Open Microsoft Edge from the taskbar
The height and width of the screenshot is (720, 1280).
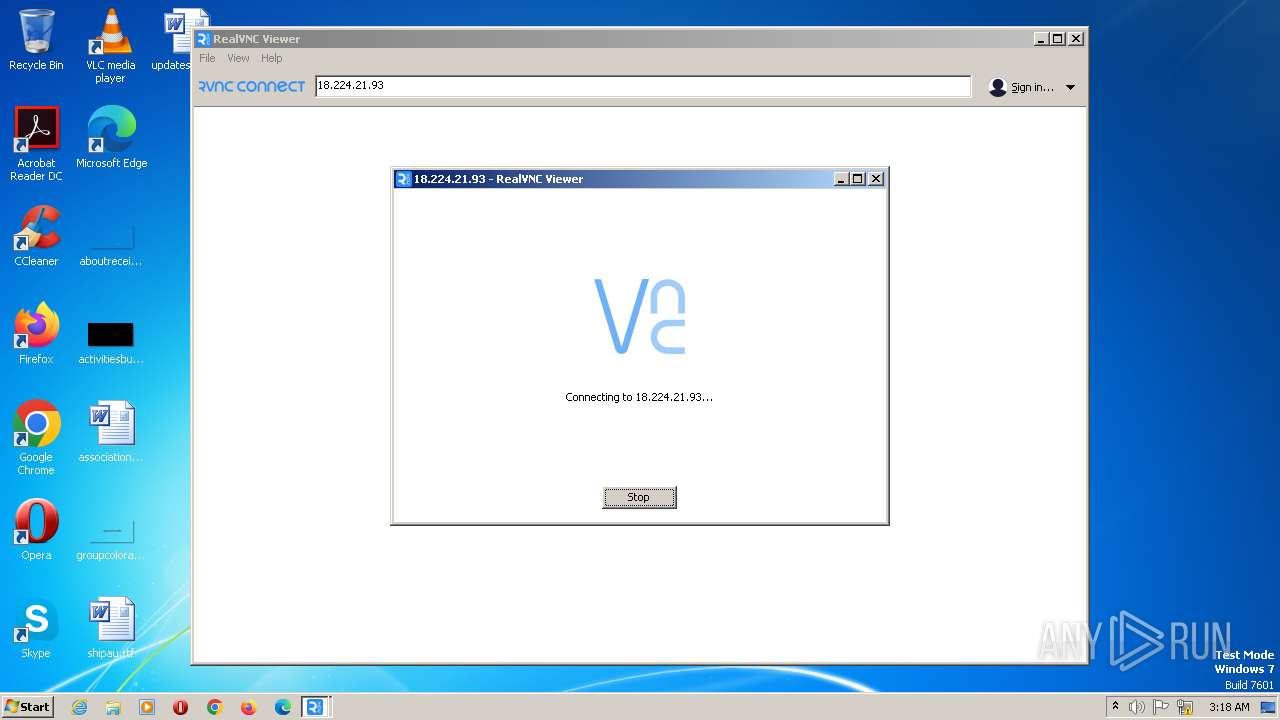coord(283,707)
